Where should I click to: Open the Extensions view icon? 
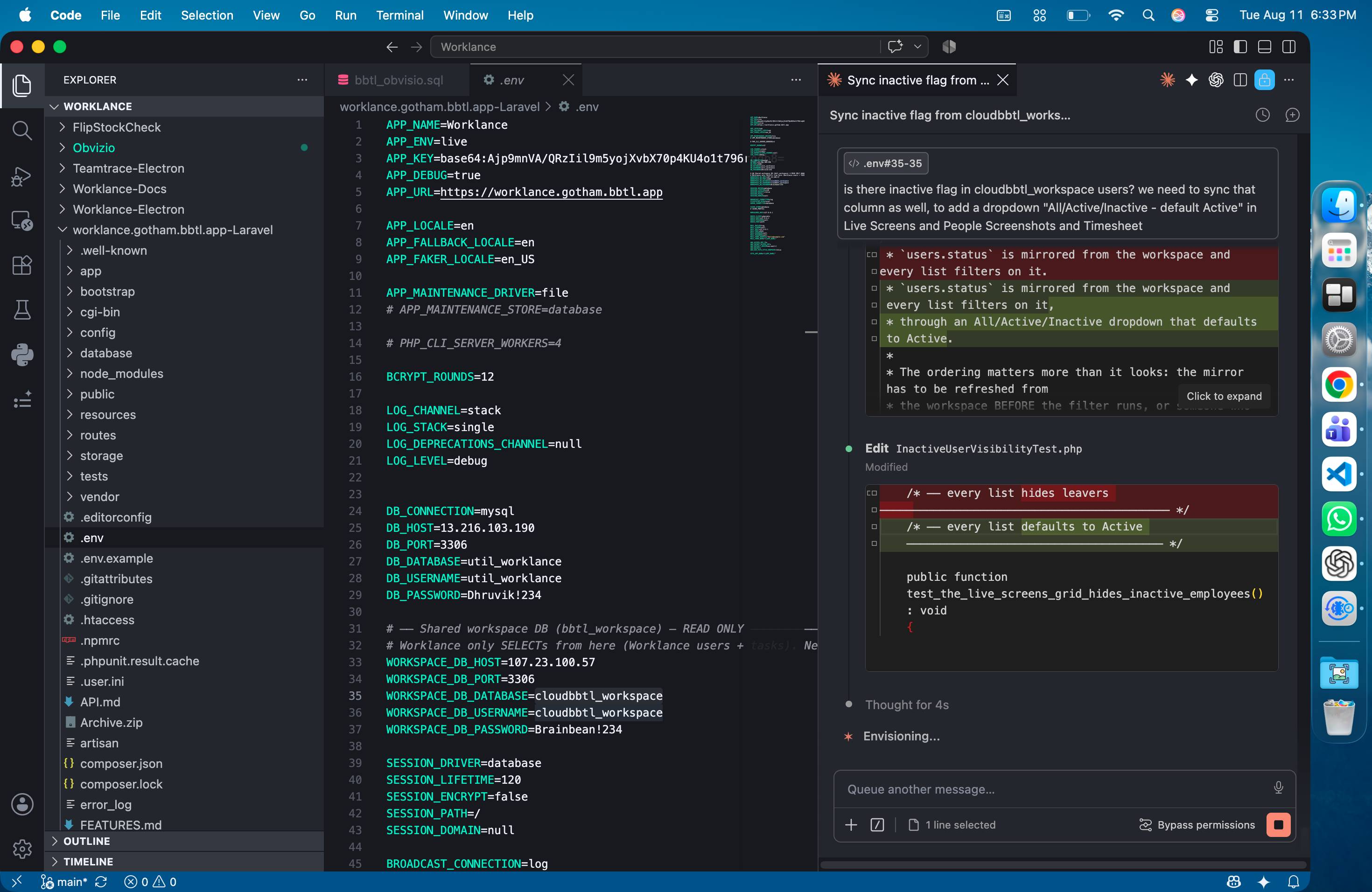pyautogui.click(x=22, y=265)
